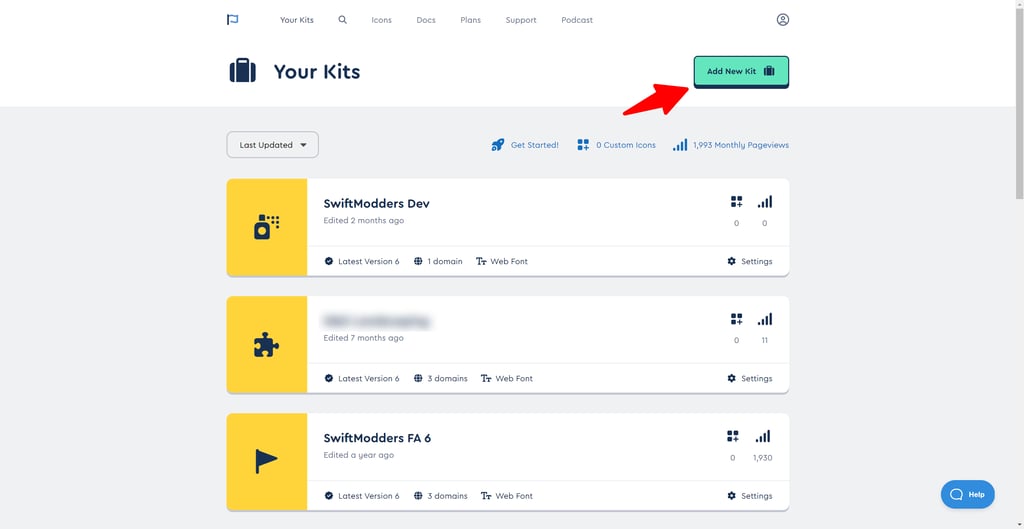This screenshot has height=529, width=1024.
Task: Click globe icon in SwiftModders FA 6 card
Action: click(x=418, y=496)
